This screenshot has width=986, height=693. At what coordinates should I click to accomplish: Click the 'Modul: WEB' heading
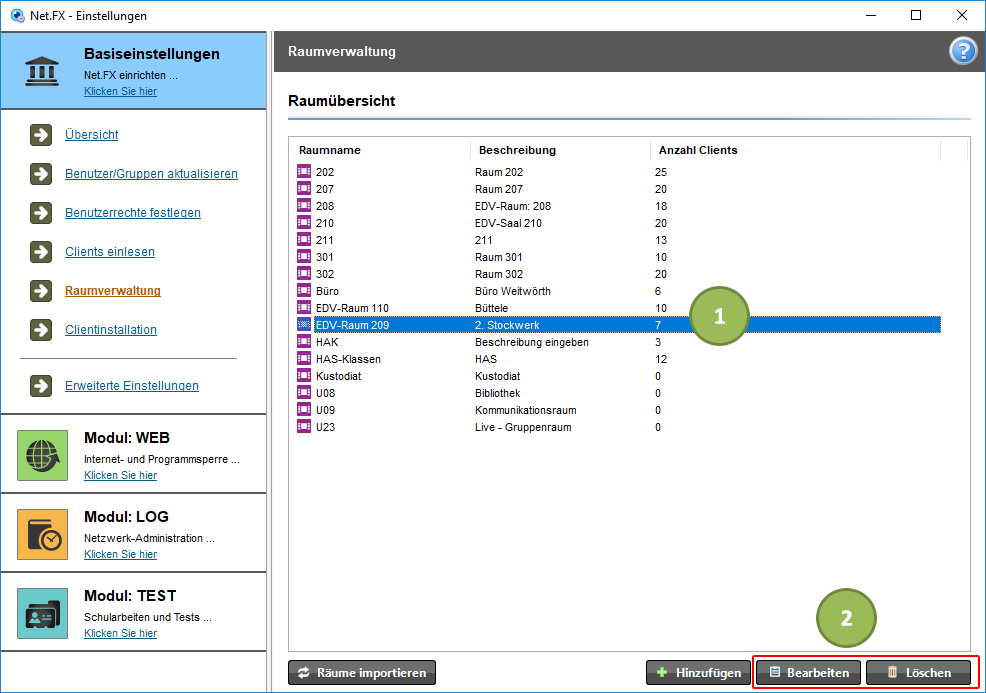tap(126, 438)
